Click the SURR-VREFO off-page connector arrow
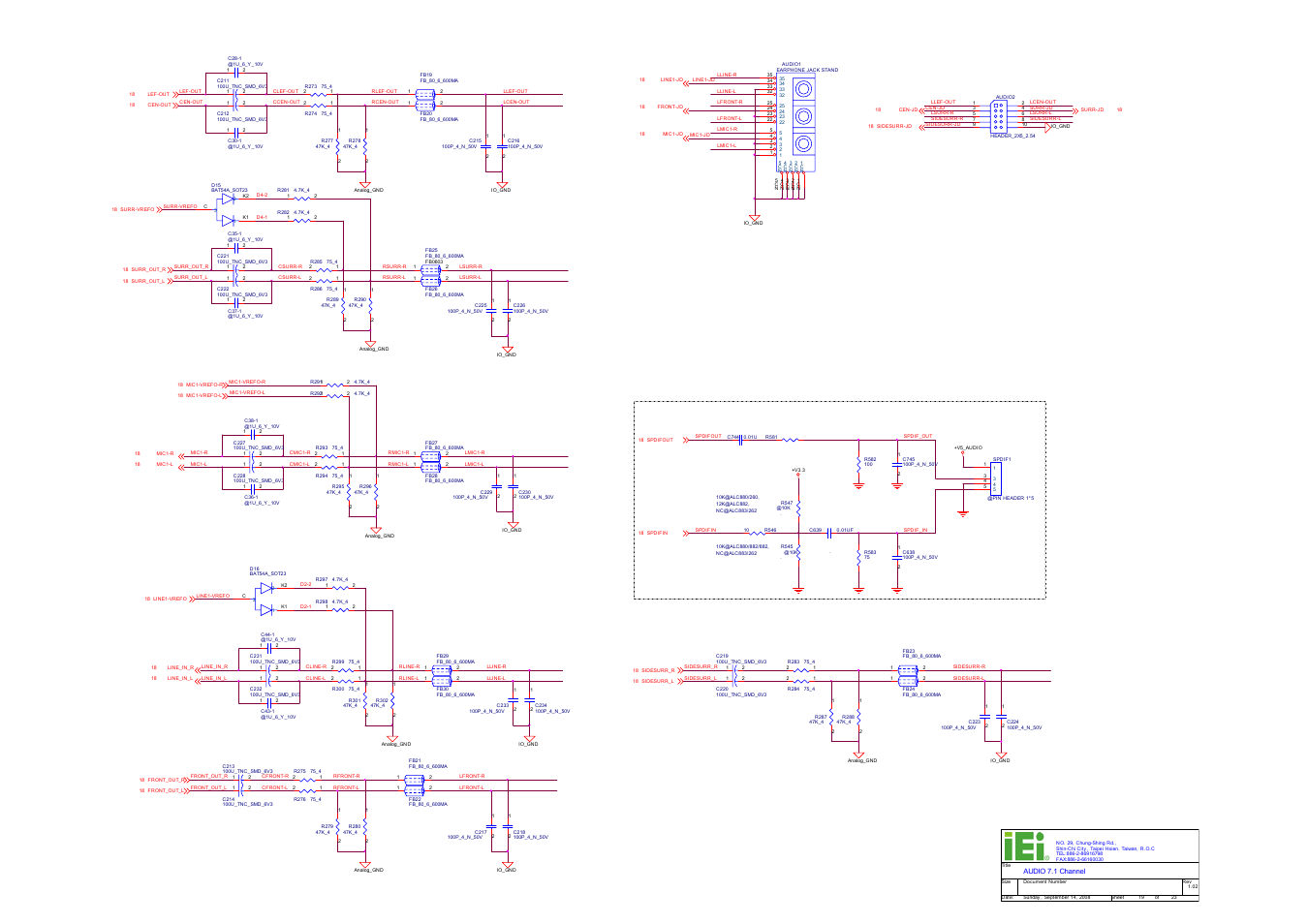Screen dimensions: 1308x924 click(x=160, y=209)
